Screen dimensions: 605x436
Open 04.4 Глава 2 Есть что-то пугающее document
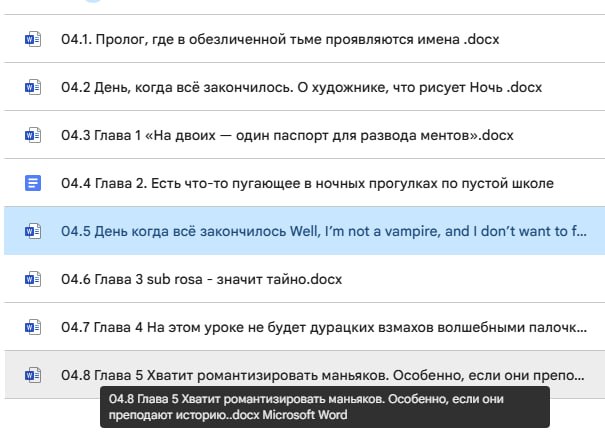pos(307,183)
